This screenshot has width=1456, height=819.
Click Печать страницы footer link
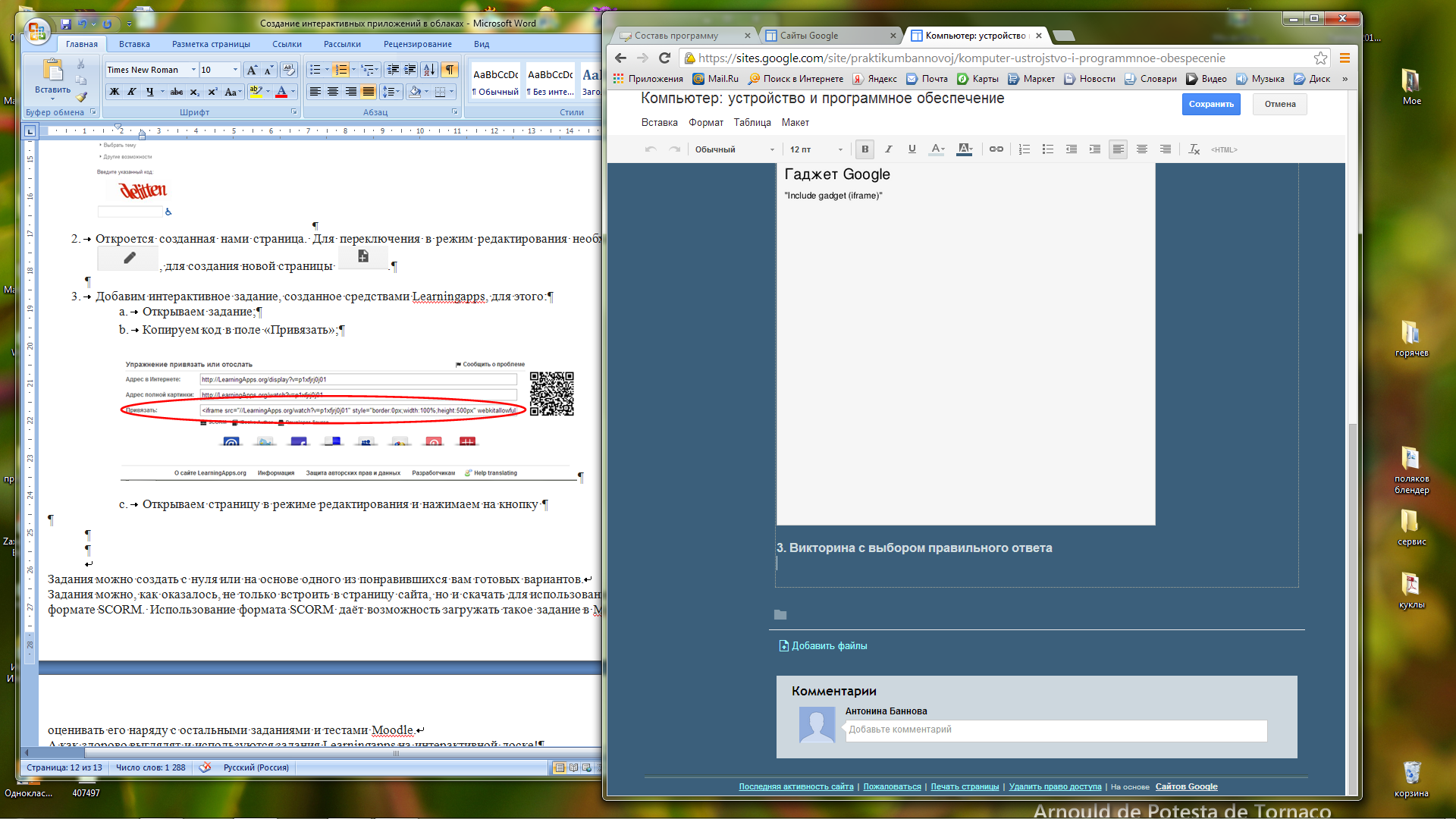coord(965,787)
